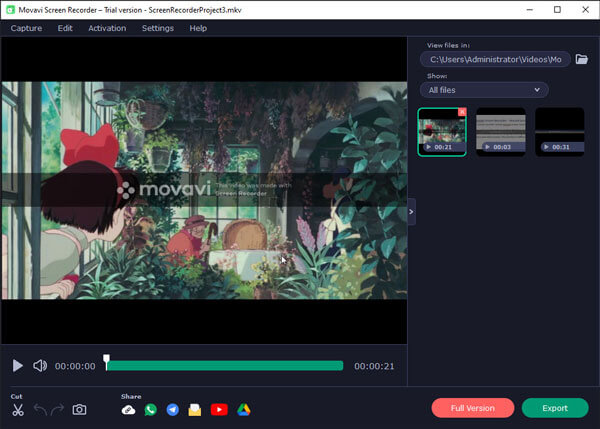The height and width of the screenshot is (429, 600).
Task: Delete the 00:21 recording using red X
Action: coord(462,112)
